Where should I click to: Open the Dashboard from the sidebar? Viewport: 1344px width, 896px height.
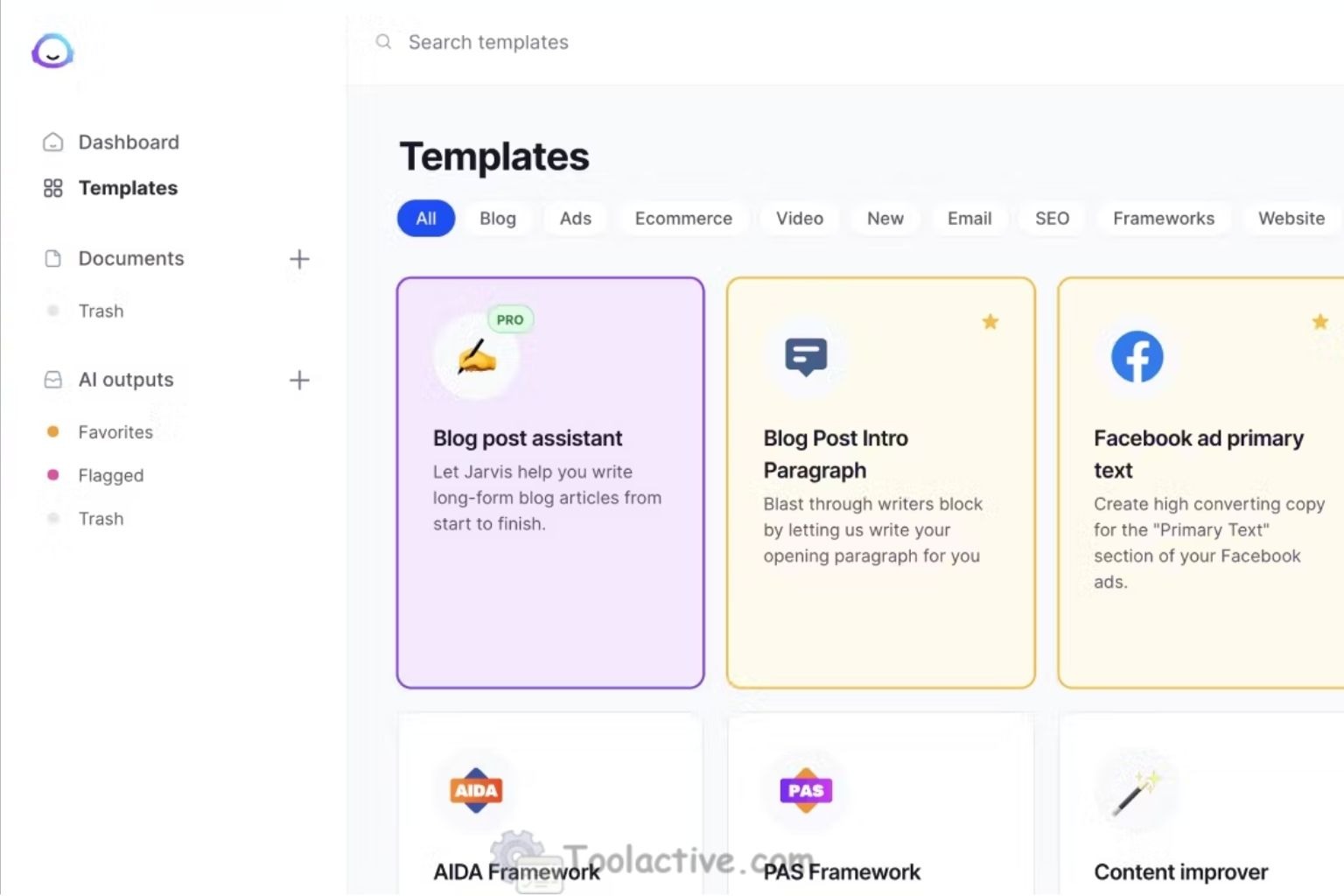point(129,142)
